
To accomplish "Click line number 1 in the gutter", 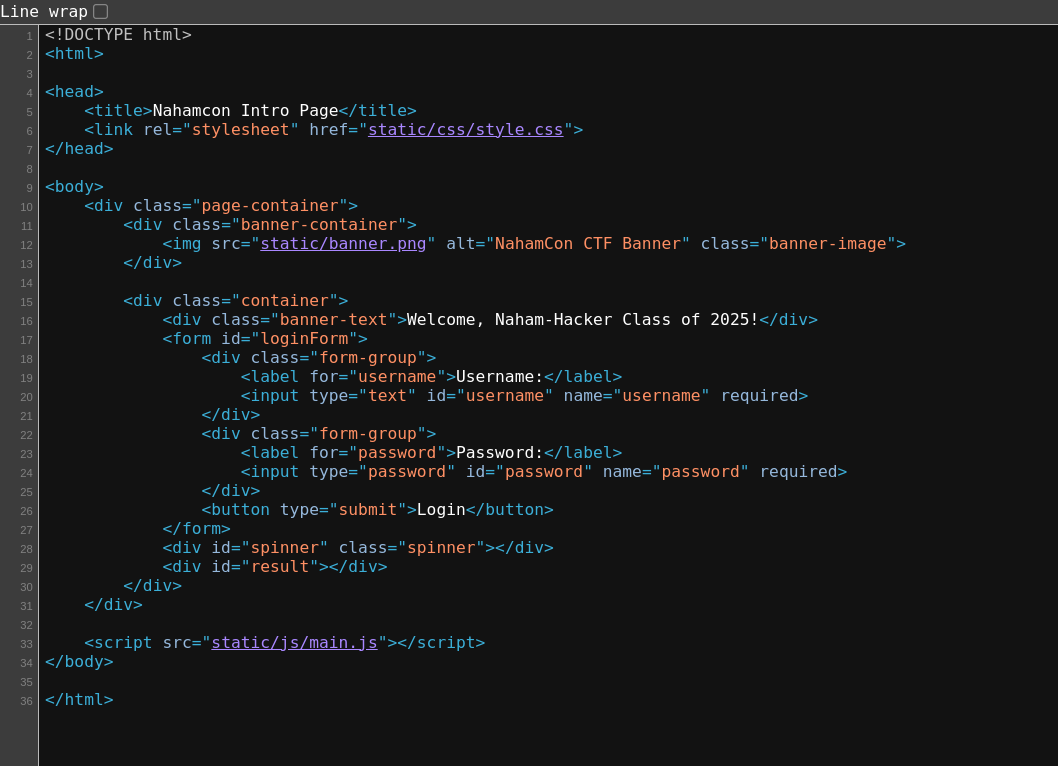I will pyautogui.click(x=29, y=36).
